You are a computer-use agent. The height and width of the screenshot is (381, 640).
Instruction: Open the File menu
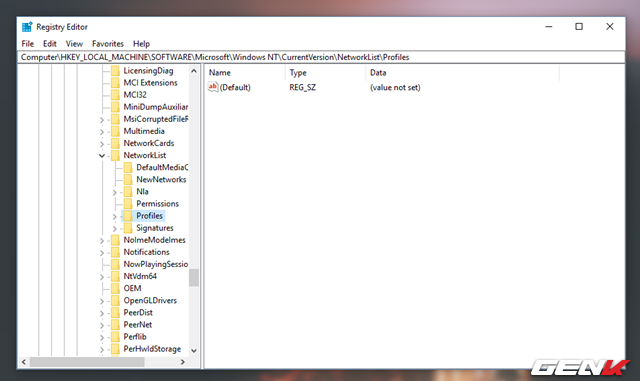28,44
